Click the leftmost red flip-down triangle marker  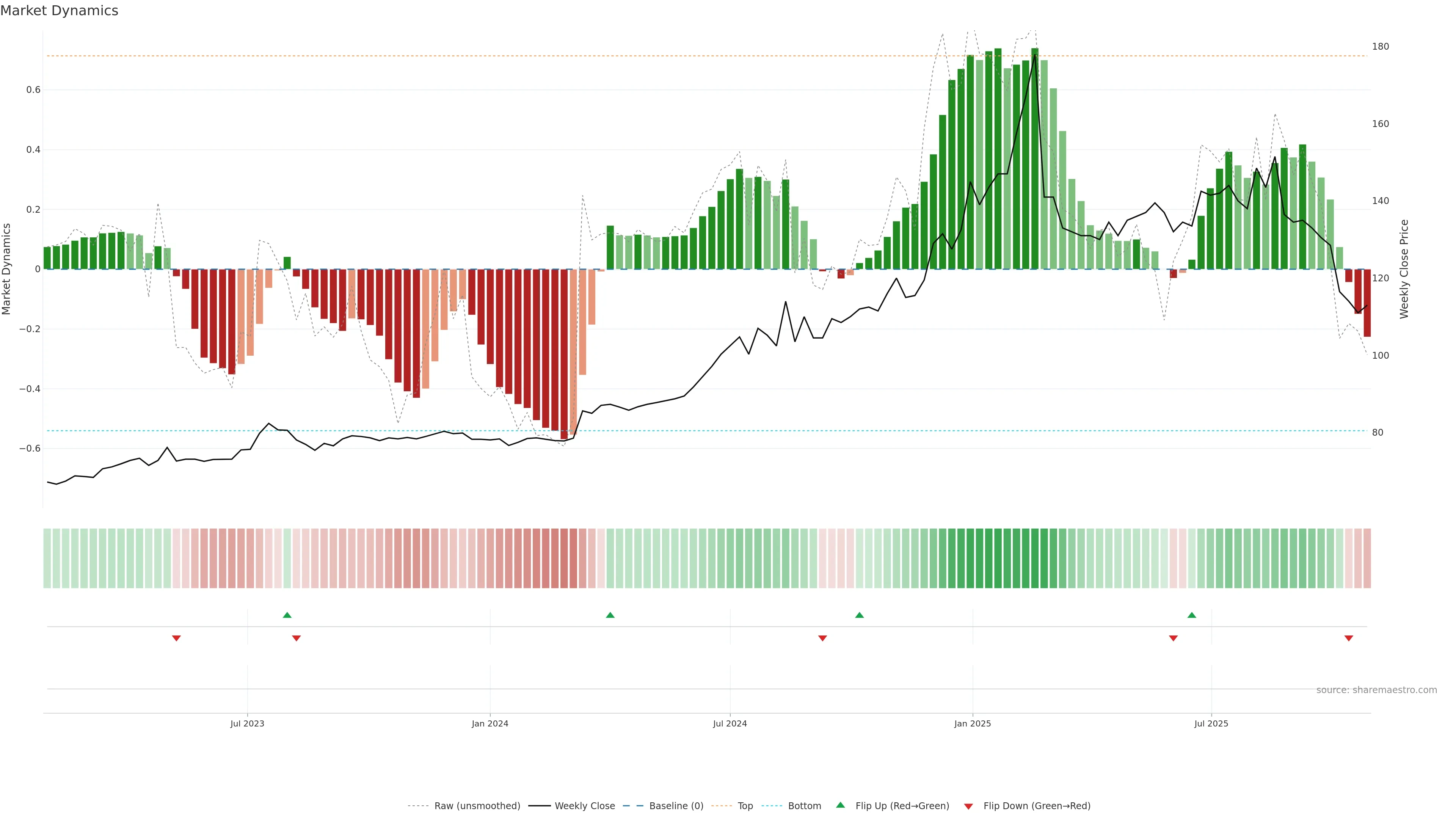(x=176, y=638)
